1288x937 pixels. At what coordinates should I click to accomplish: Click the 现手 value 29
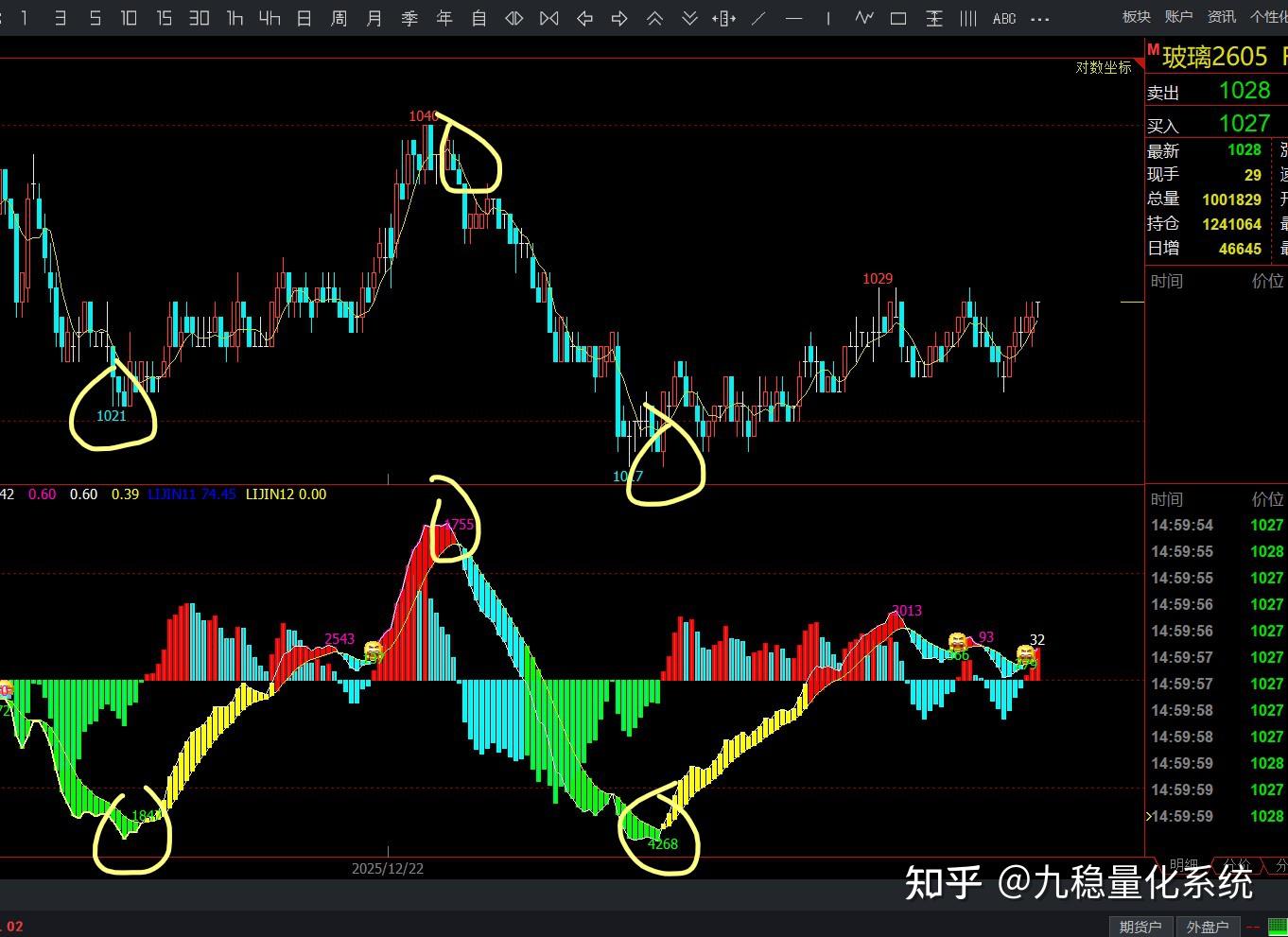click(1253, 175)
